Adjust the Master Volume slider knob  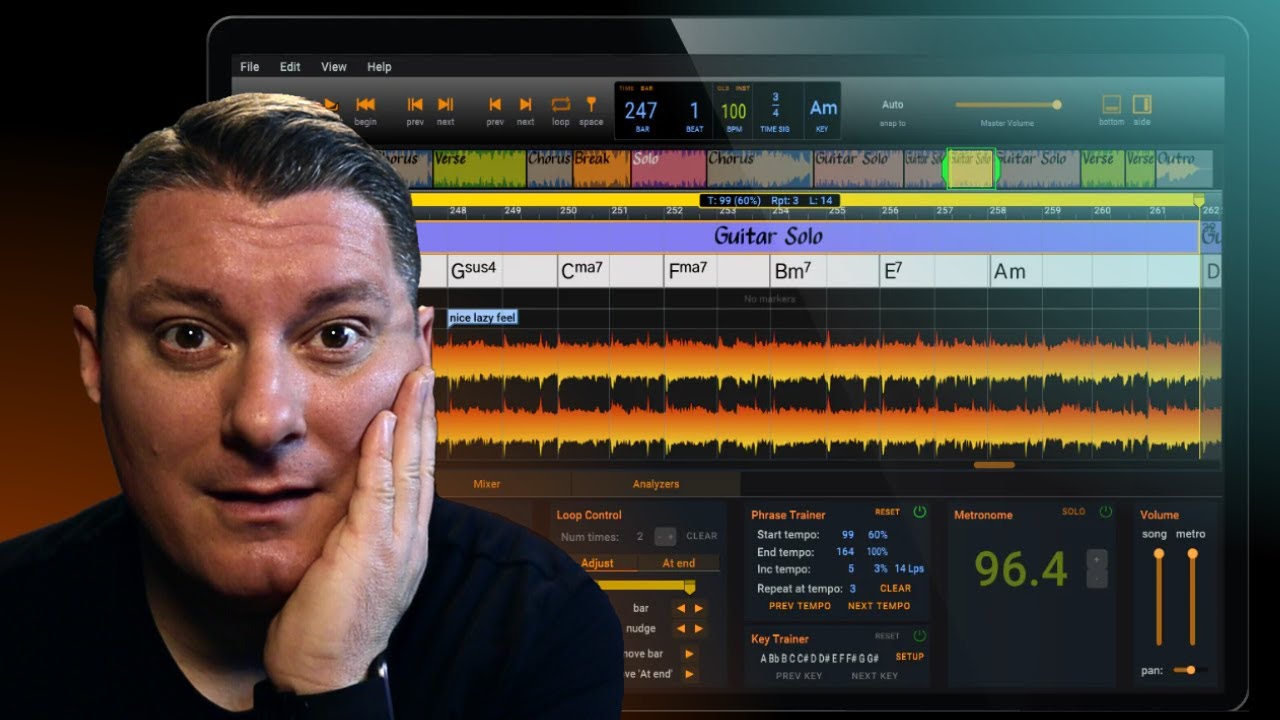(x=1057, y=104)
